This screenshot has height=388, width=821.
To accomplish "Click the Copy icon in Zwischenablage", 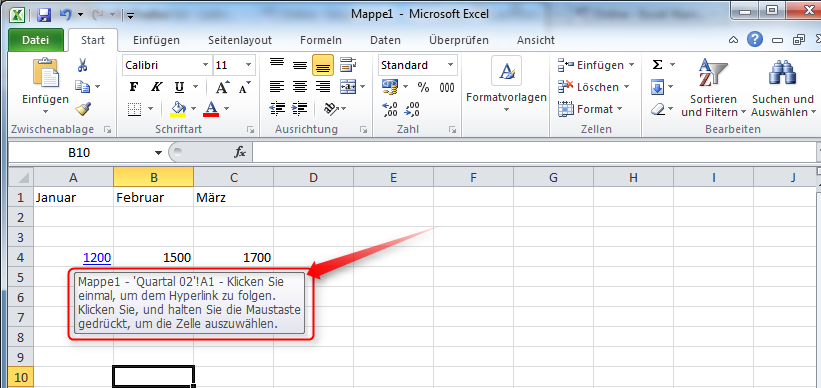I will coord(83,86).
